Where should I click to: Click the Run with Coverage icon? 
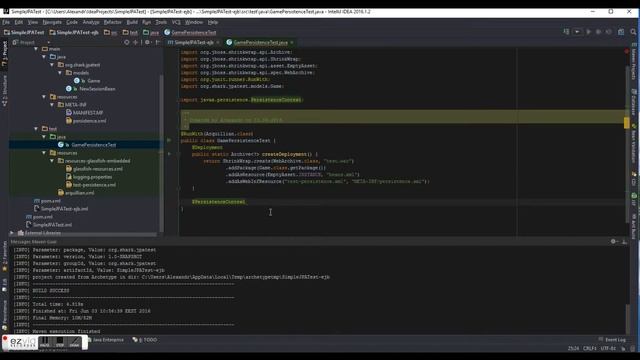tap(609, 31)
